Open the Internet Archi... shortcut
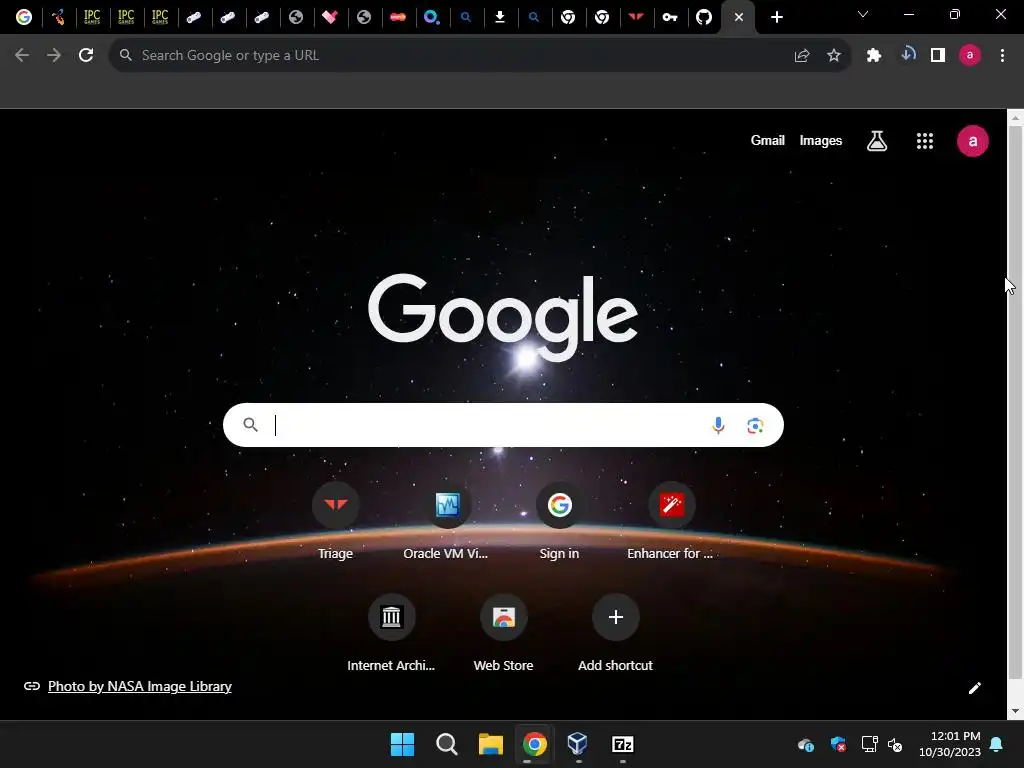The image size is (1024, 768). [x=391, y=633]
